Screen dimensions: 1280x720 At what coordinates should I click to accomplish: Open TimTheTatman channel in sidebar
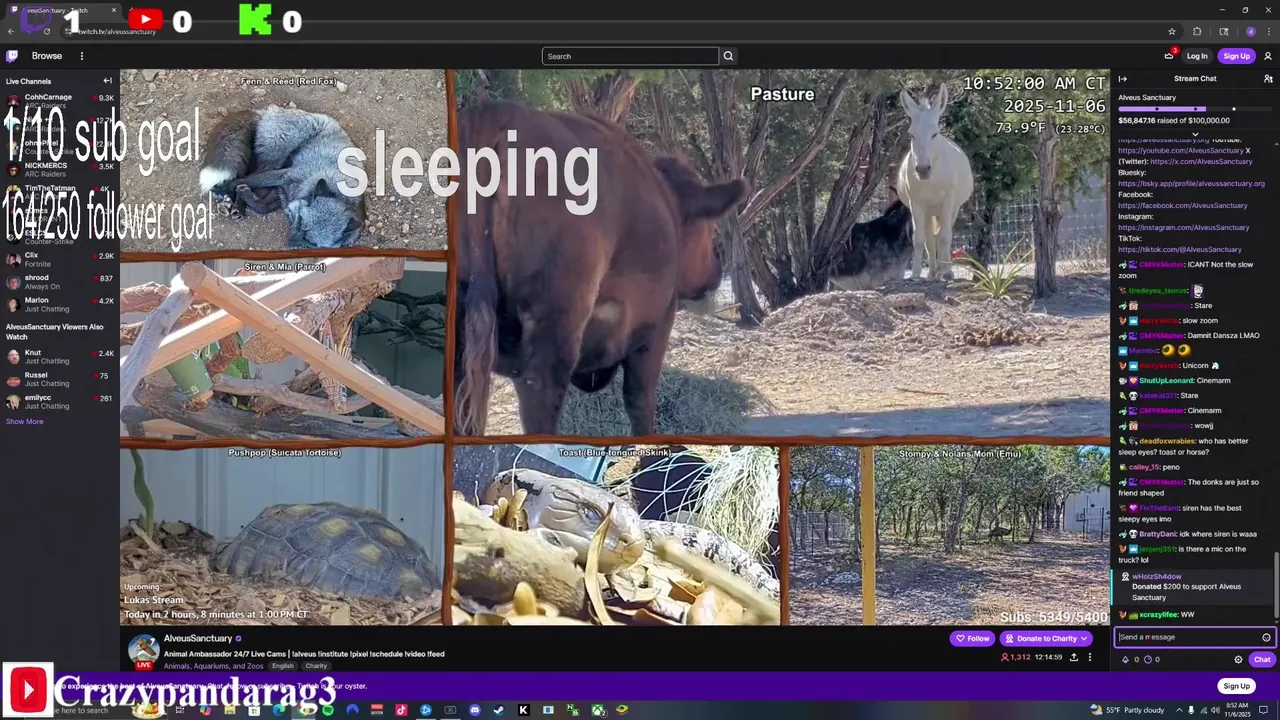59,191
